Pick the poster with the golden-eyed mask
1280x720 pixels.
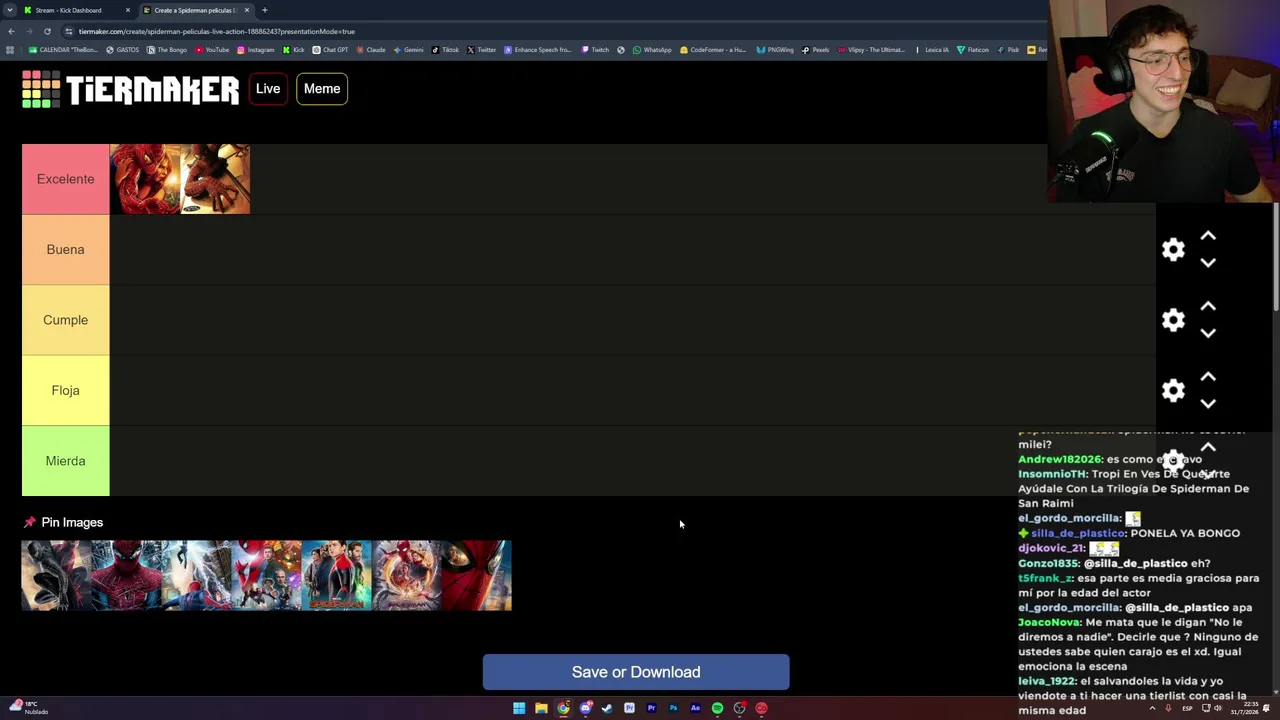[x=477, y=576]
